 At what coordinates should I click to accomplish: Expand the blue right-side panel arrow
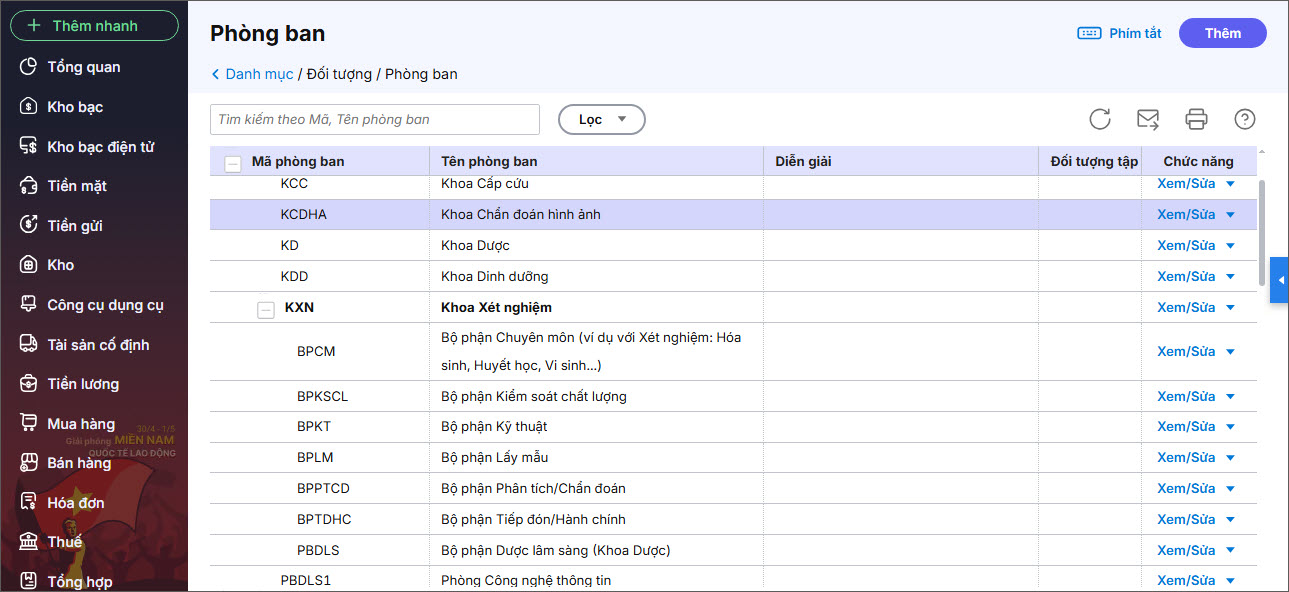click(1279, 280)
